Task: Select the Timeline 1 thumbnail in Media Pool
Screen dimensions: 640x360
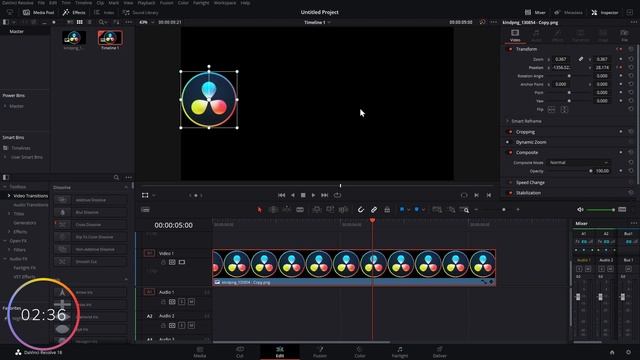Action: (x=110, y=38)
